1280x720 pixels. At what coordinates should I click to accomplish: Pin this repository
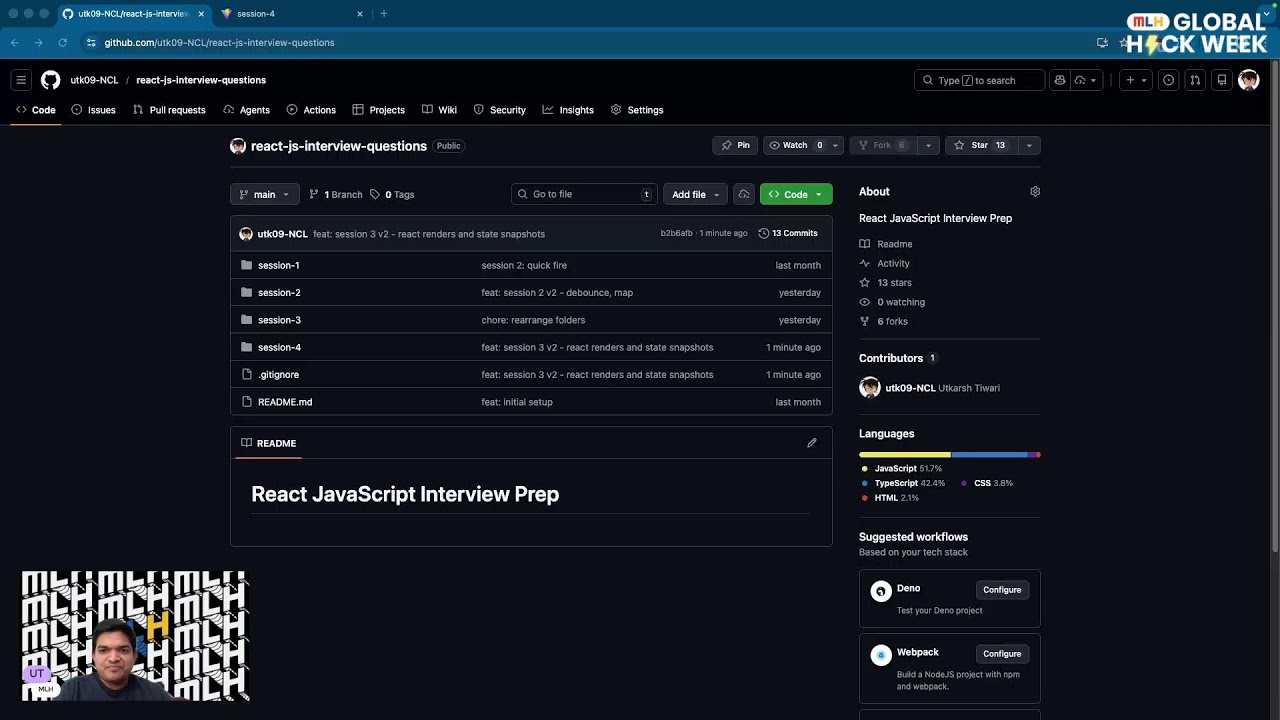coord(736,145)
